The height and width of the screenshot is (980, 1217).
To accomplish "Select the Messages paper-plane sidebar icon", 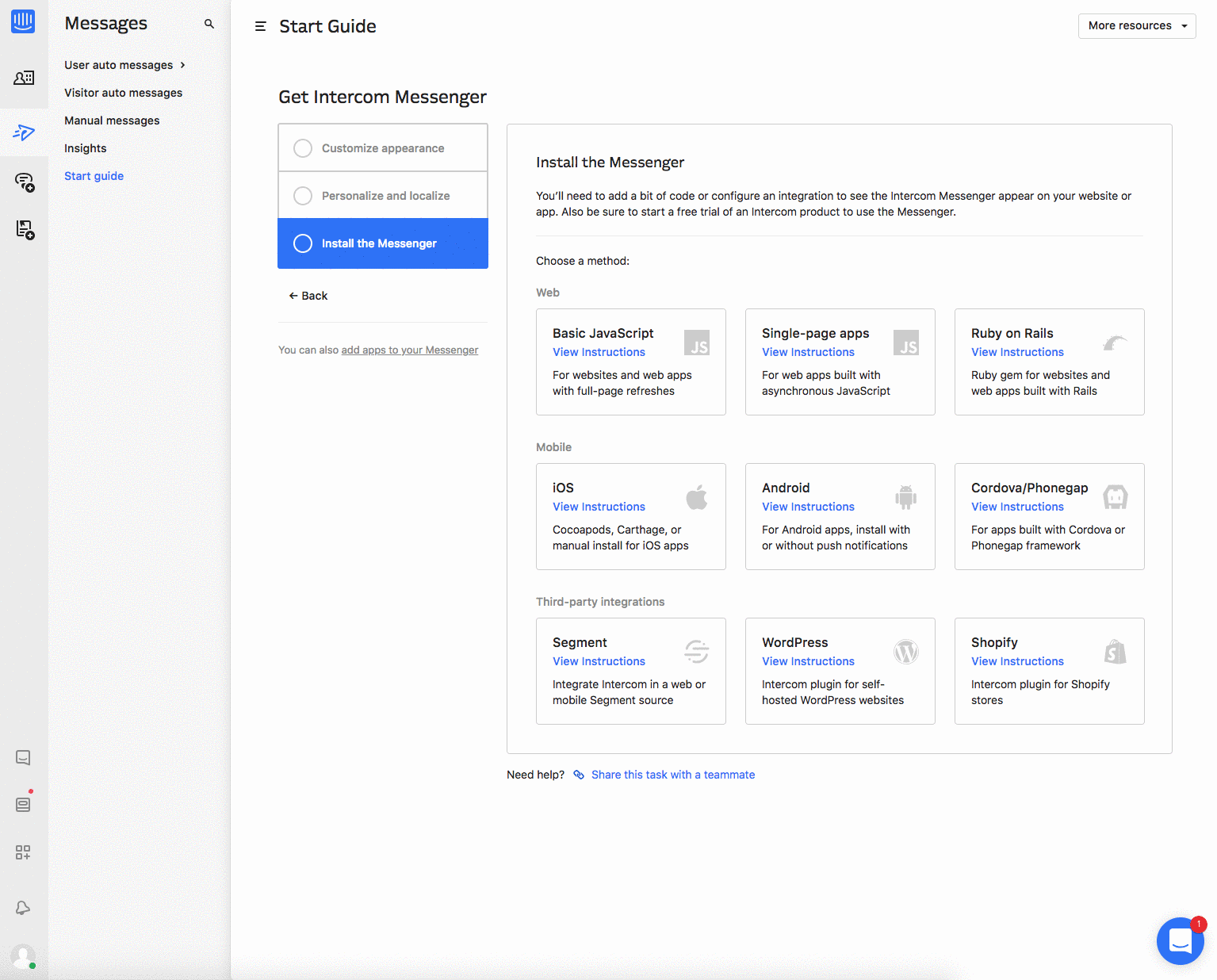I will (x=24, y=132).
